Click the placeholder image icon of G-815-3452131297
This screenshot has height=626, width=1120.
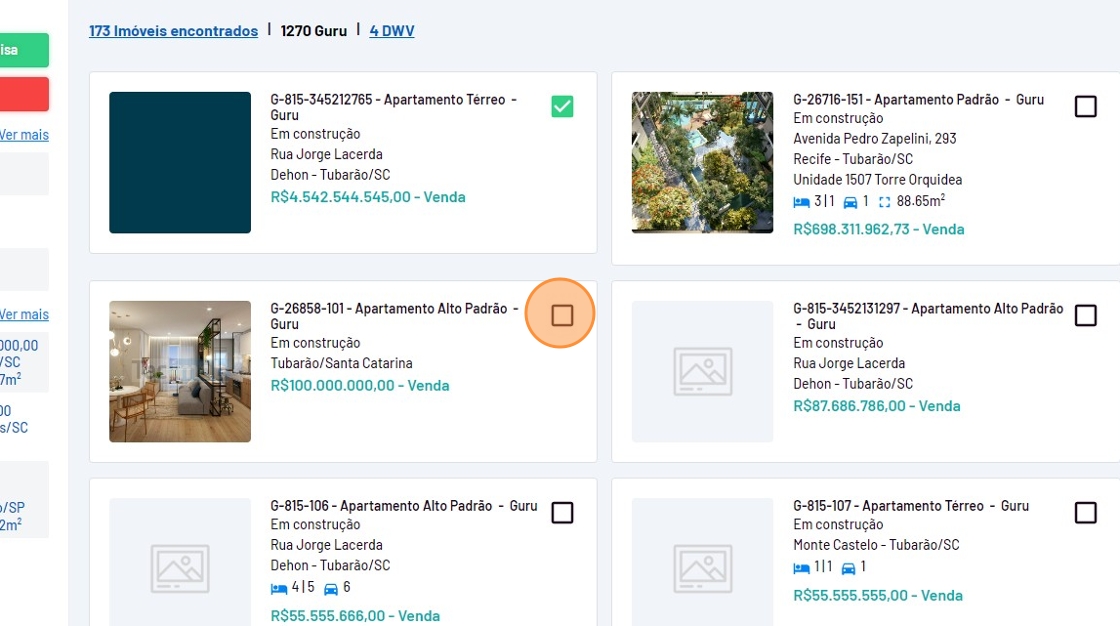(702, 372)
